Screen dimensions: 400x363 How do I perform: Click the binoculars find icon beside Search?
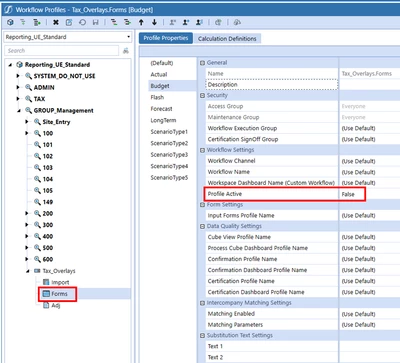coord(126,51)
